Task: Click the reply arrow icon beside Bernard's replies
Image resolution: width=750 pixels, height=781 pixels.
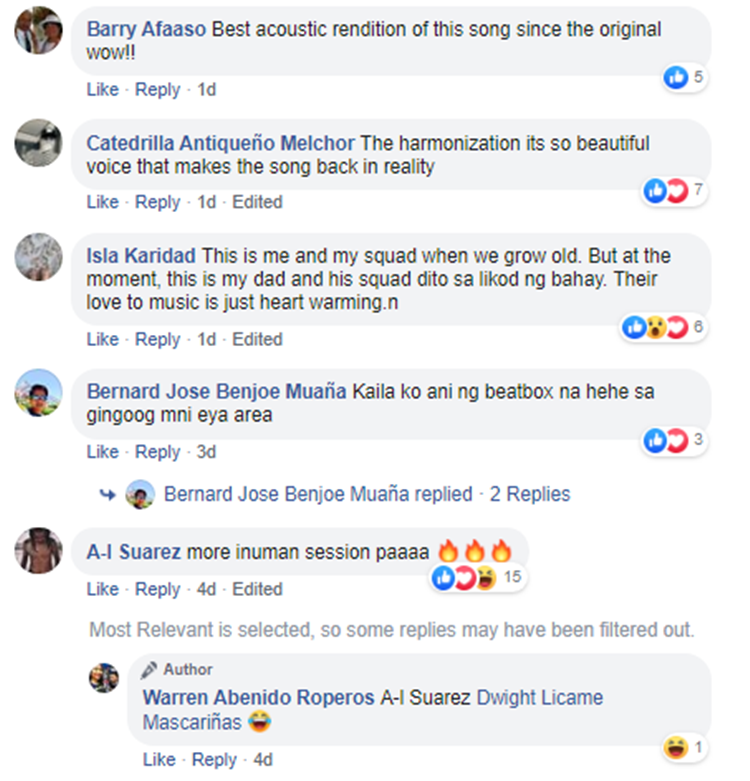Action: click(107, 494)
